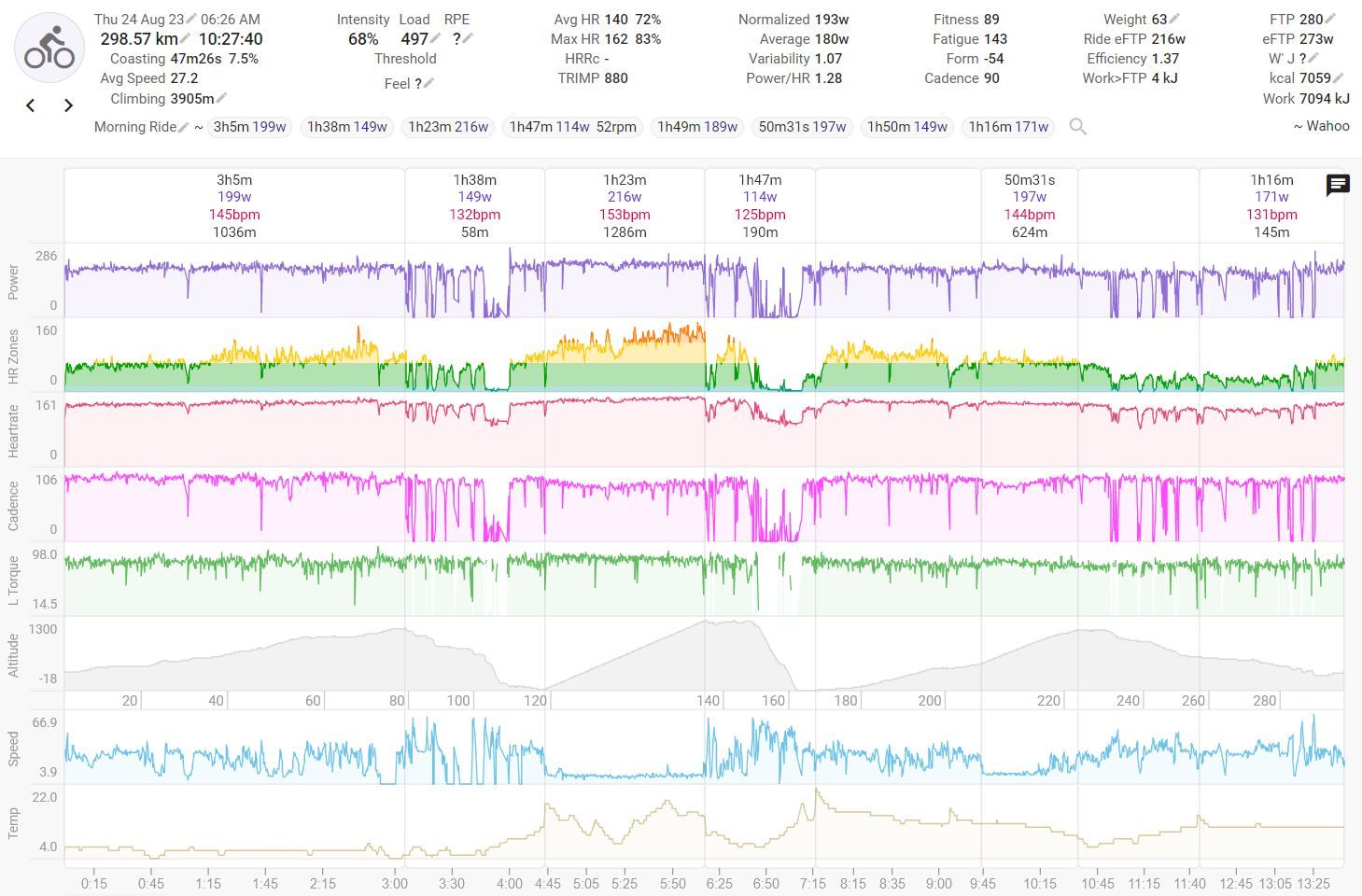Edit the activity date pencil icon
Image resolution: width=1362 pixels, height=896 pixels.
[x=191, y=19]
